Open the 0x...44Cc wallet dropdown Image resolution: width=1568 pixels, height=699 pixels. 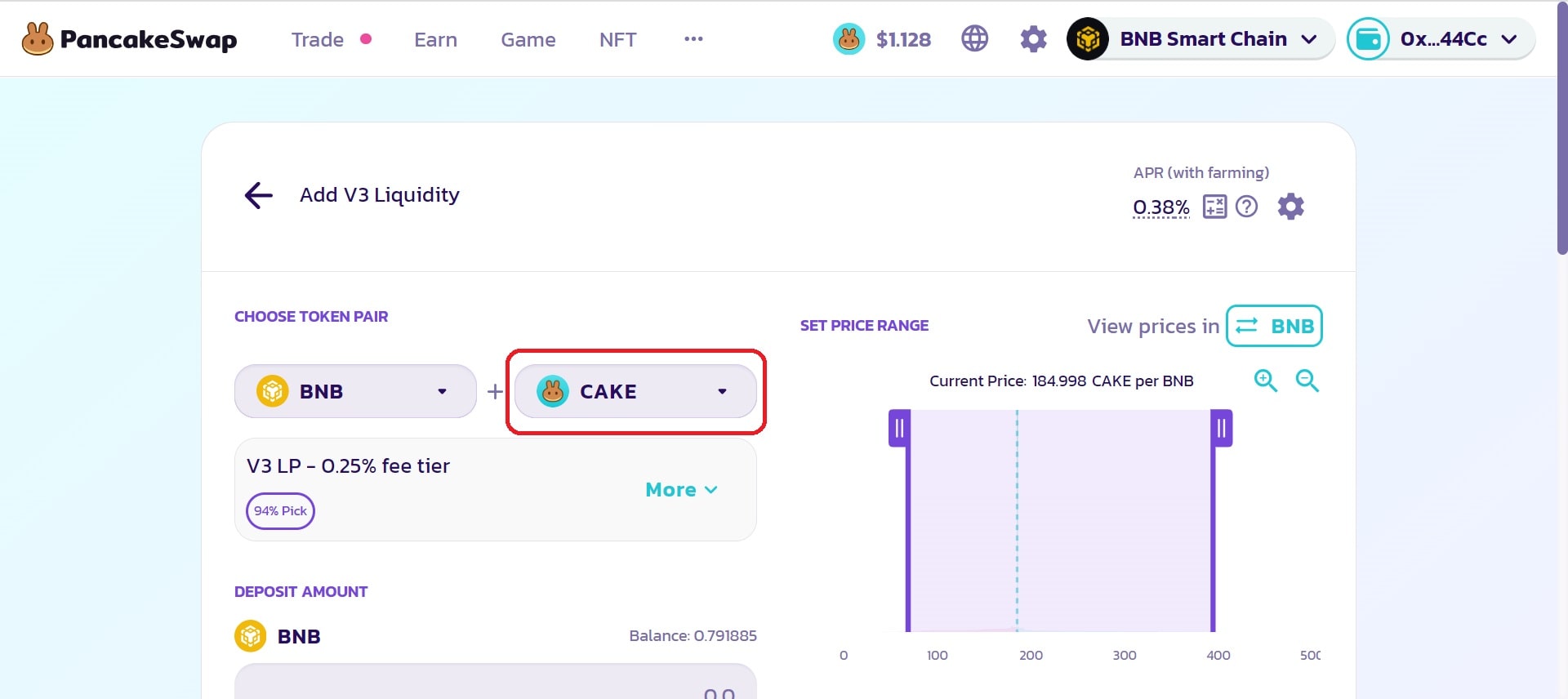click(x=1441, y=38)
